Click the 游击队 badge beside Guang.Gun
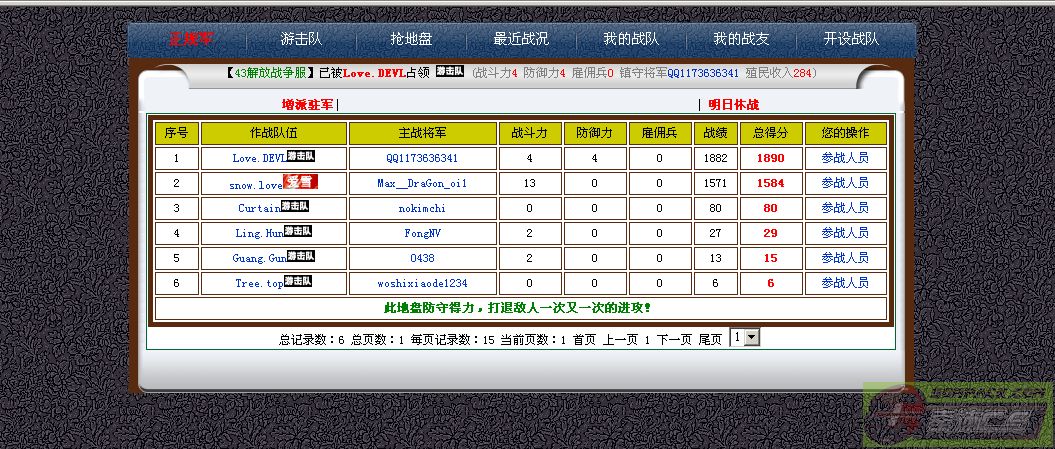This screenshot has height=449, width=1055. tap(301, 256)
